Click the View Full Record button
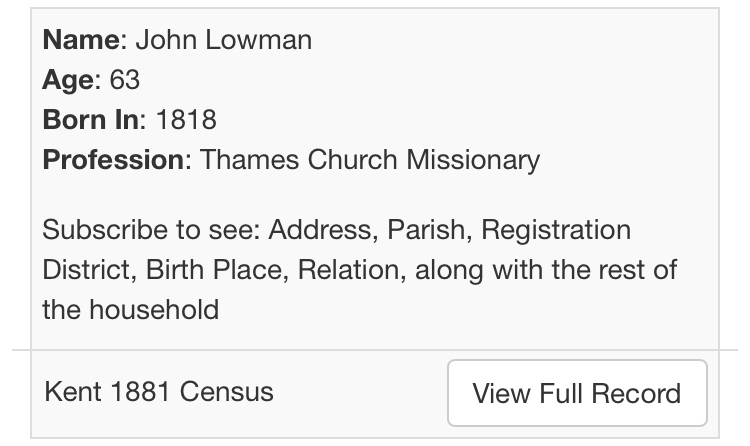The width and height of the screenshot is (750, 446). click(x=577, y=393)
